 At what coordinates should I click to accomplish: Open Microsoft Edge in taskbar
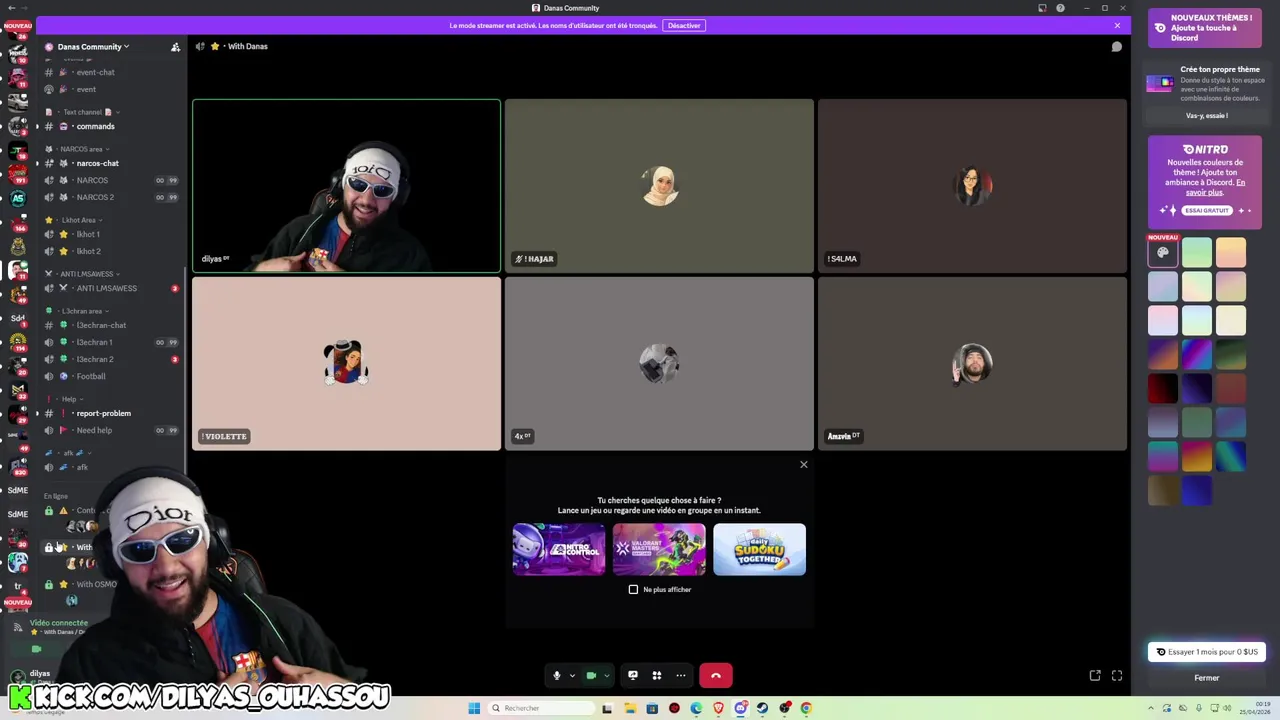click(696, 708)
